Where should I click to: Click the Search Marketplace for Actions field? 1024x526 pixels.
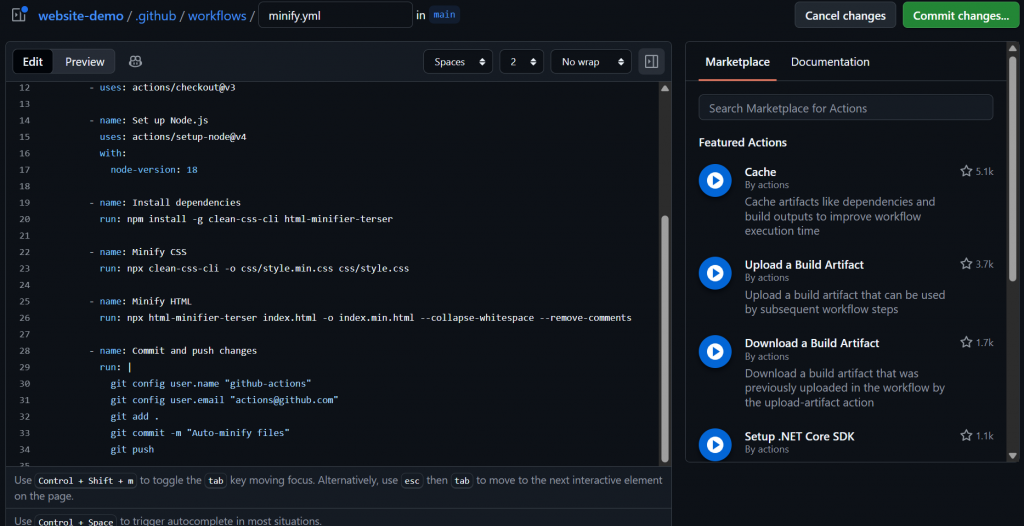(846, 107)
